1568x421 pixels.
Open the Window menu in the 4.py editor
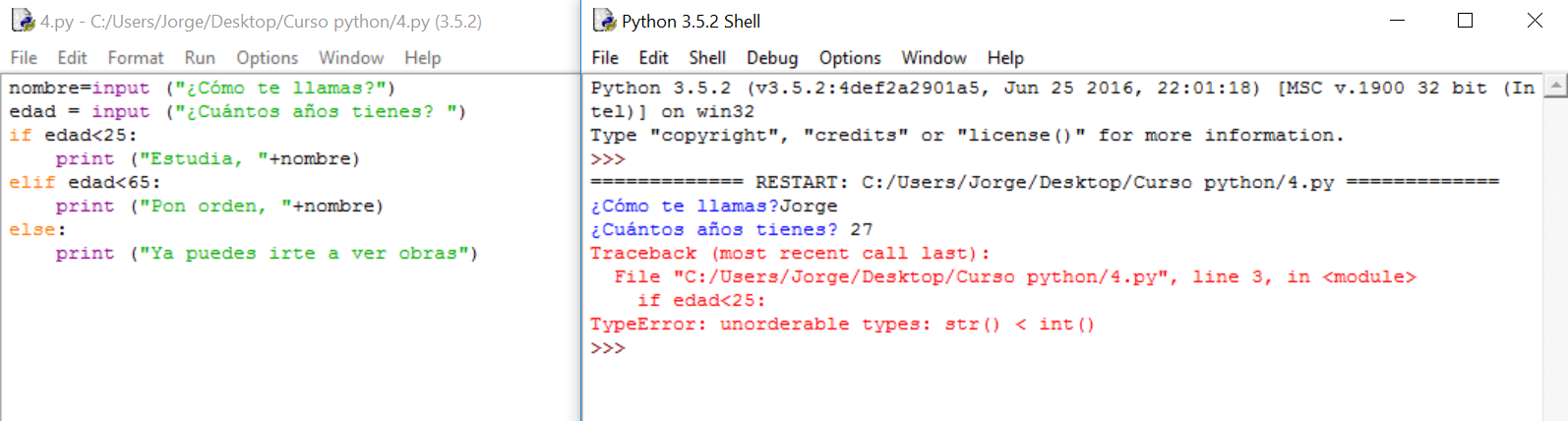point(351,58)
